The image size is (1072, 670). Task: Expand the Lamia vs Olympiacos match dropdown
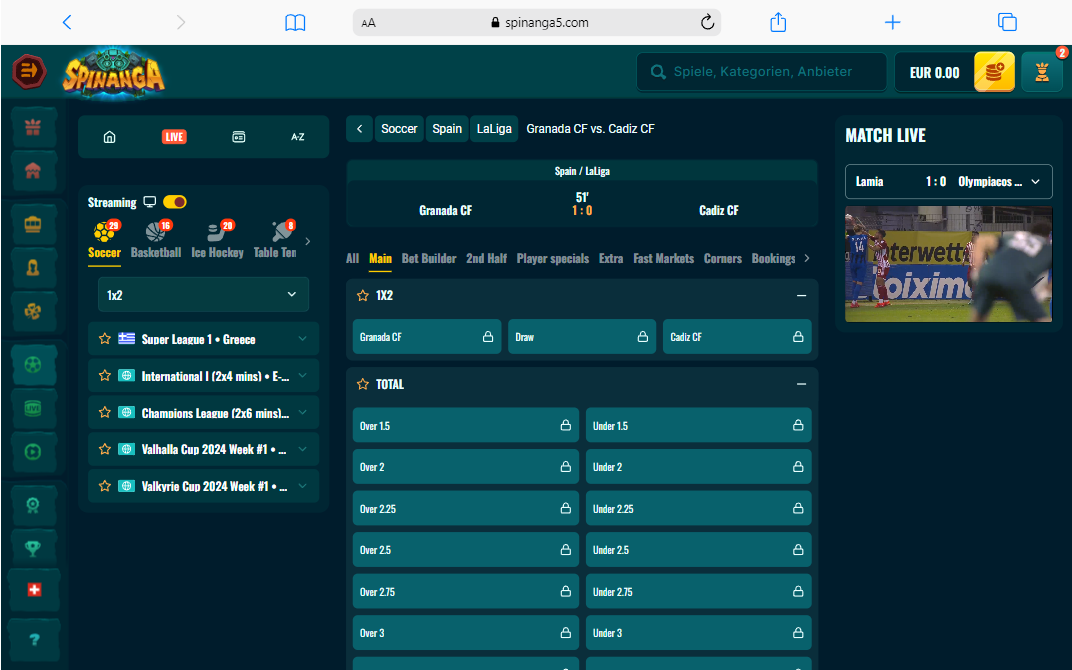(1035, 181)
